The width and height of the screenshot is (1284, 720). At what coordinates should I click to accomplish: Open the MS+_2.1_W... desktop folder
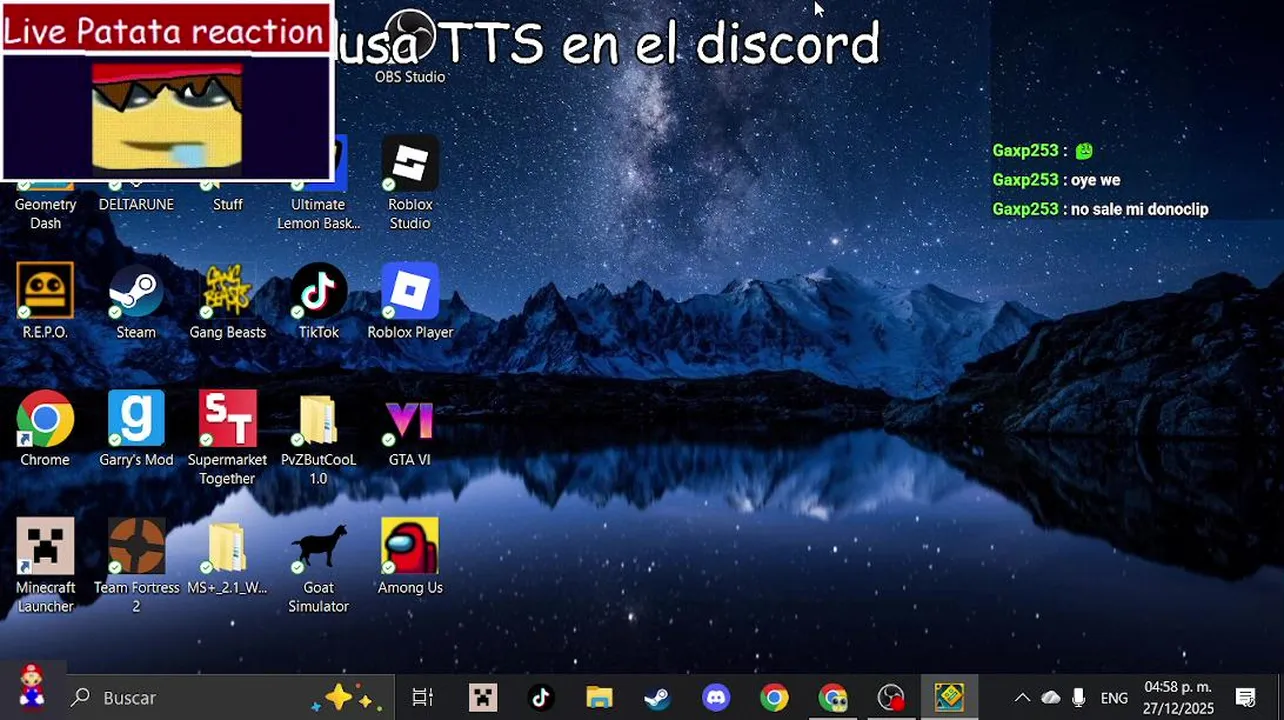228,557
